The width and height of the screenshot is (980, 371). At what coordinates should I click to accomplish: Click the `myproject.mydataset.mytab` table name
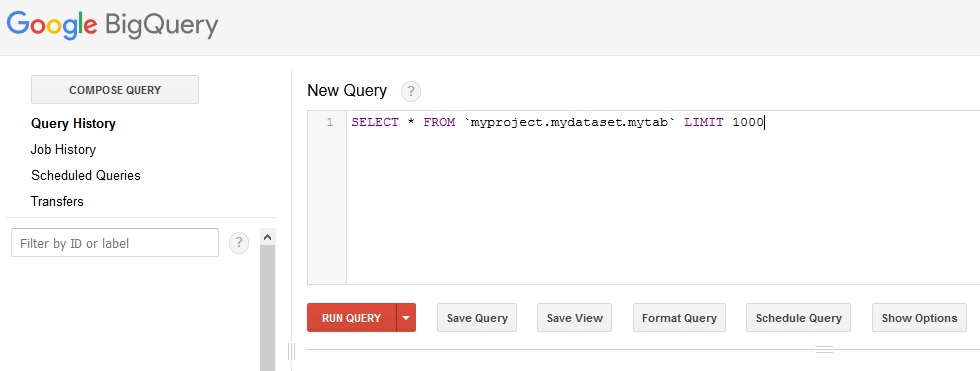[x=569, y=122]
